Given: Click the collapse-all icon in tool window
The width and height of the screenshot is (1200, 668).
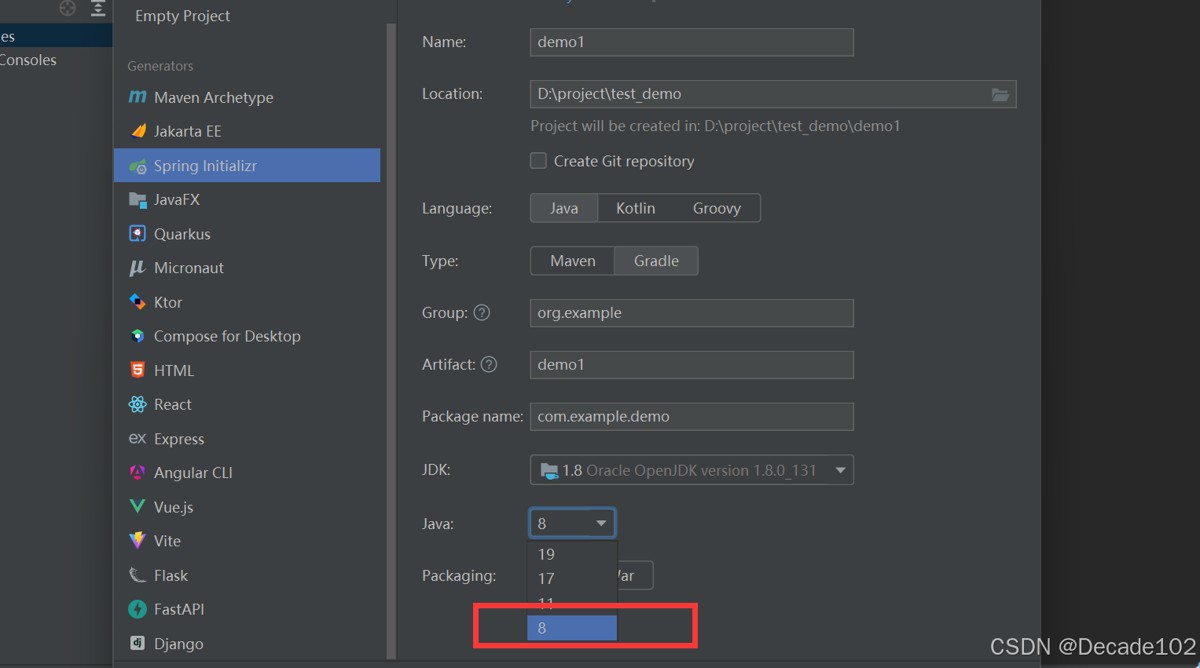Looking at the screenshot, I should point(98,9).
